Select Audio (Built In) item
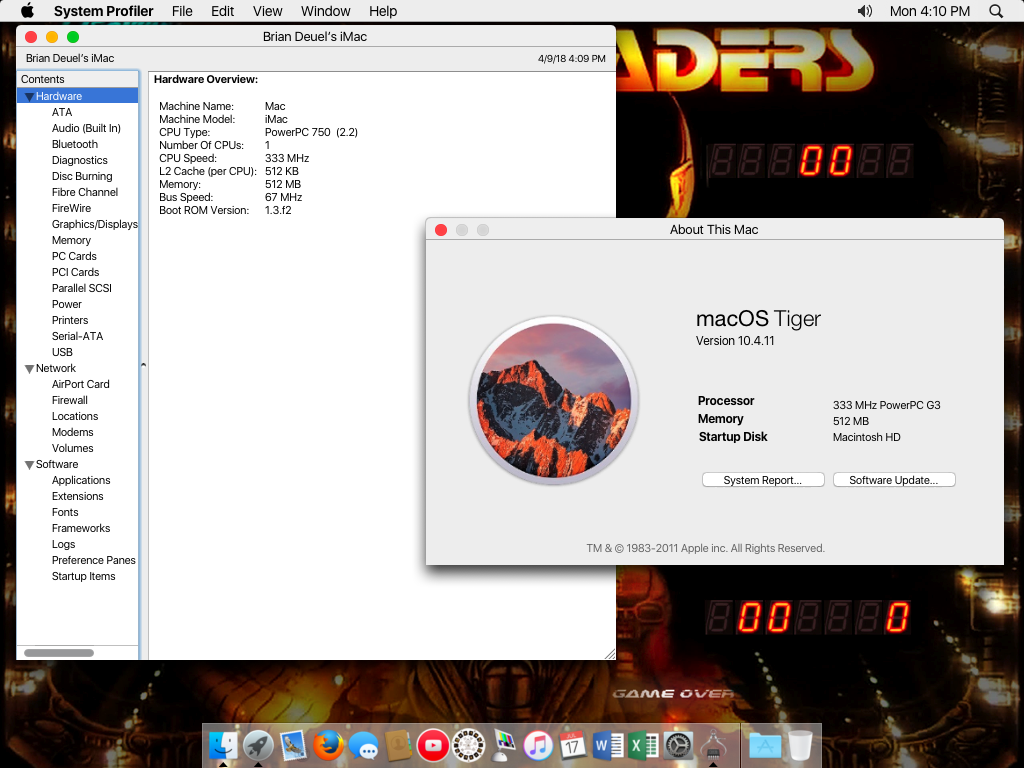 86,128
